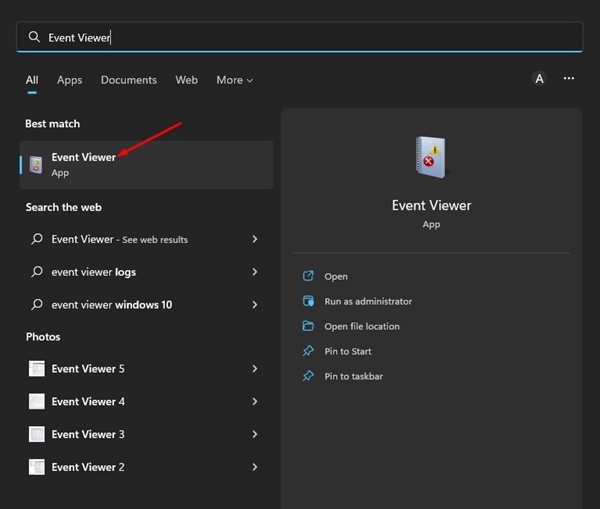Click thumbnail of Event Viewer 4 photo
Viewport: 600px width, 509px height.
pyautogui.click(x=37, y=401)
